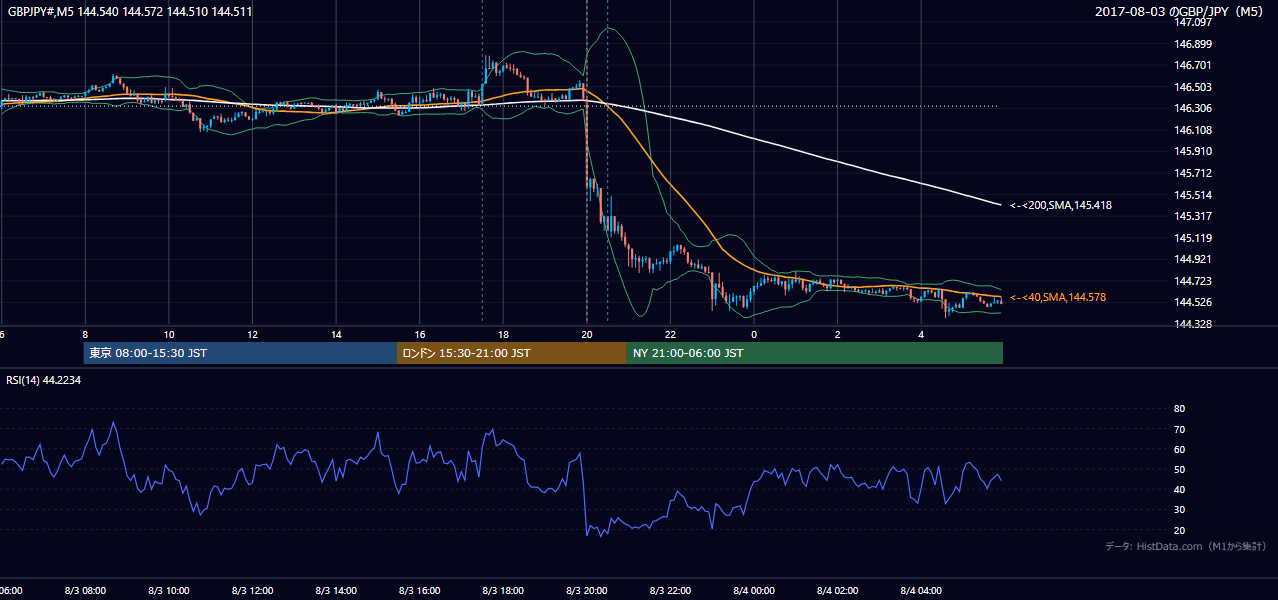Click the 8/4 02:00 date axis label
Image resolution: width=1278 pixels, height=600 pixels.
[x=837, y=590]
